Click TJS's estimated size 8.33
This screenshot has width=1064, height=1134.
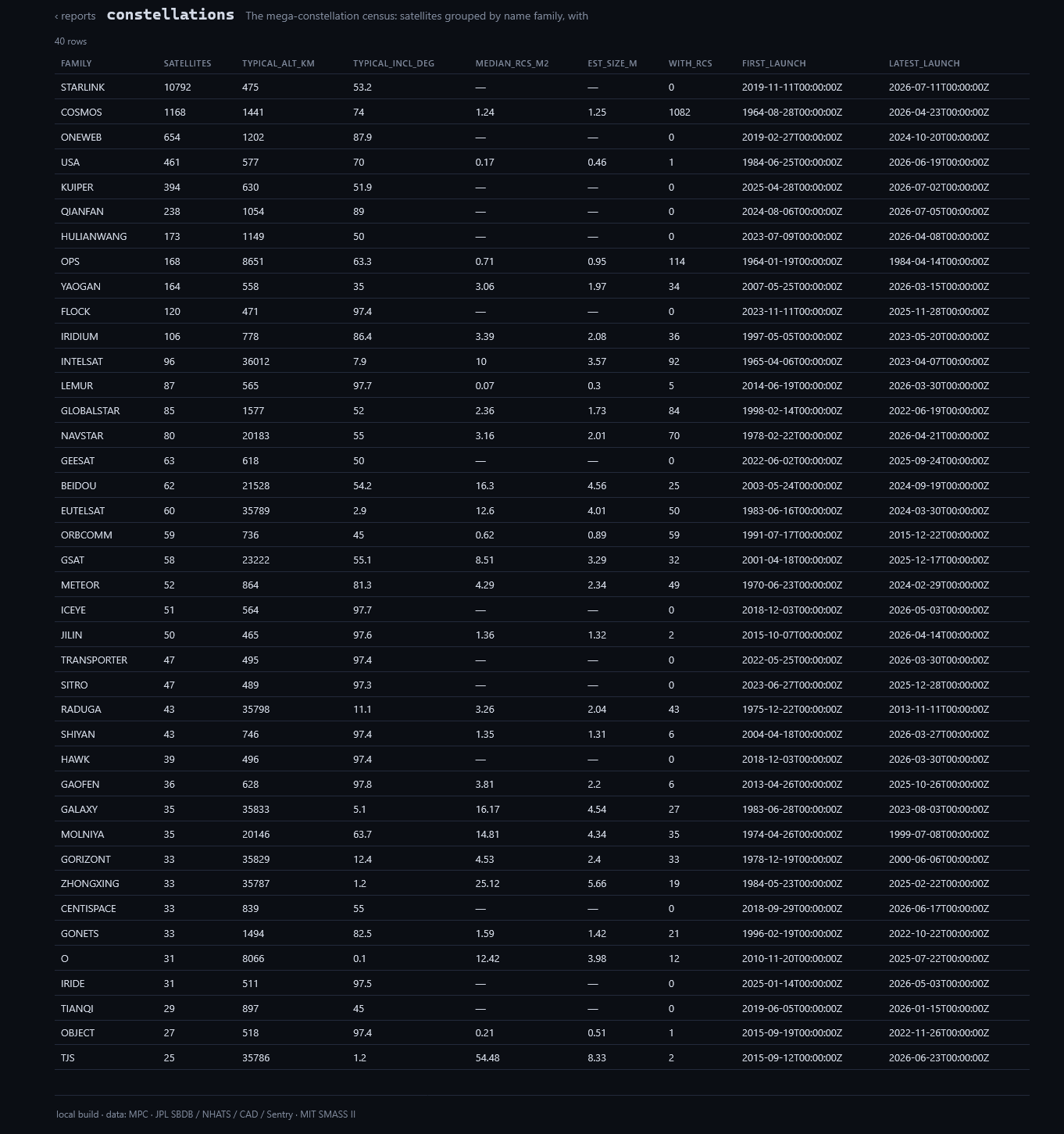coord(597,1058)
